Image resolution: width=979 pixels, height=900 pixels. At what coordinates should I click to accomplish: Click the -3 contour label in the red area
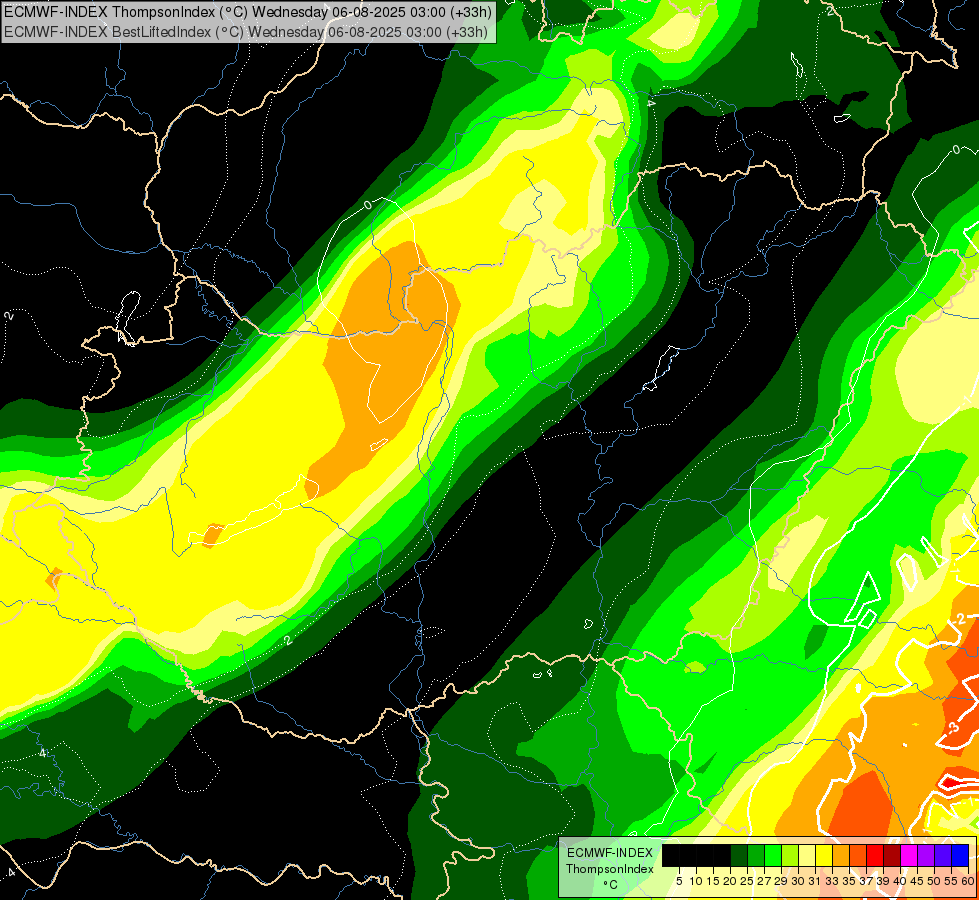952,728
